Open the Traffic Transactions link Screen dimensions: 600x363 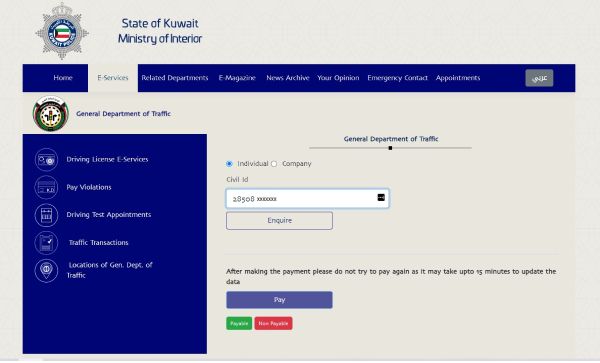98,243
